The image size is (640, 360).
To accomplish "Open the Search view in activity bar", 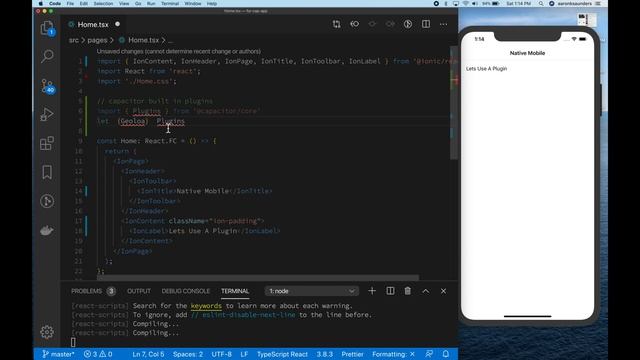I will click(47, 56).
